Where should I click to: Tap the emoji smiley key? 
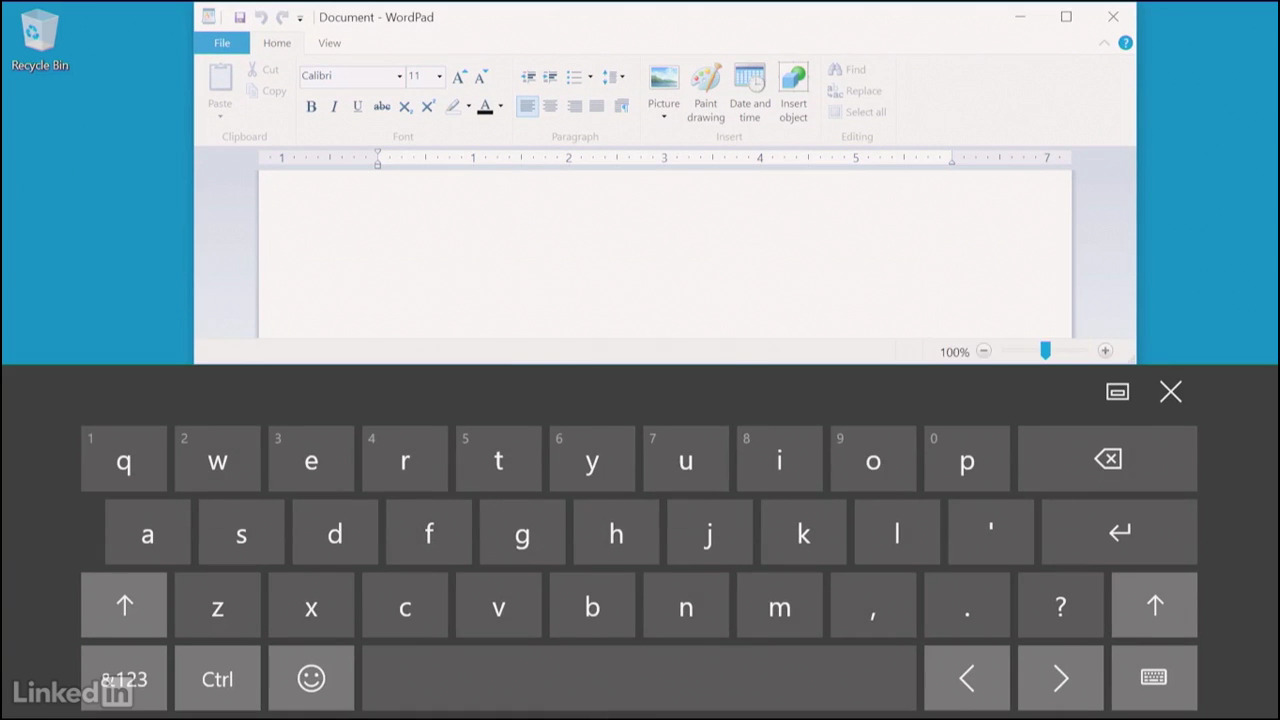click(x=311, y=678)
